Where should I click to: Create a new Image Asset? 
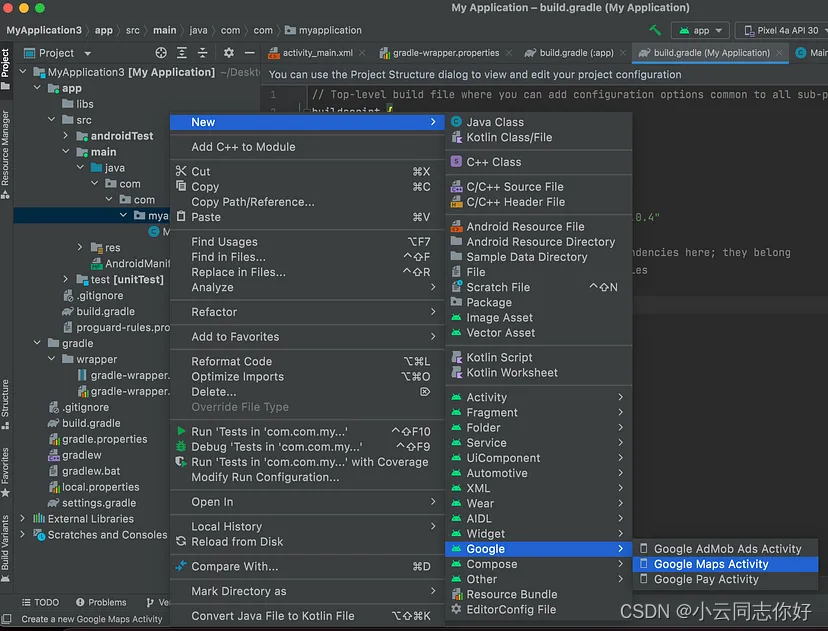point(539,317)
